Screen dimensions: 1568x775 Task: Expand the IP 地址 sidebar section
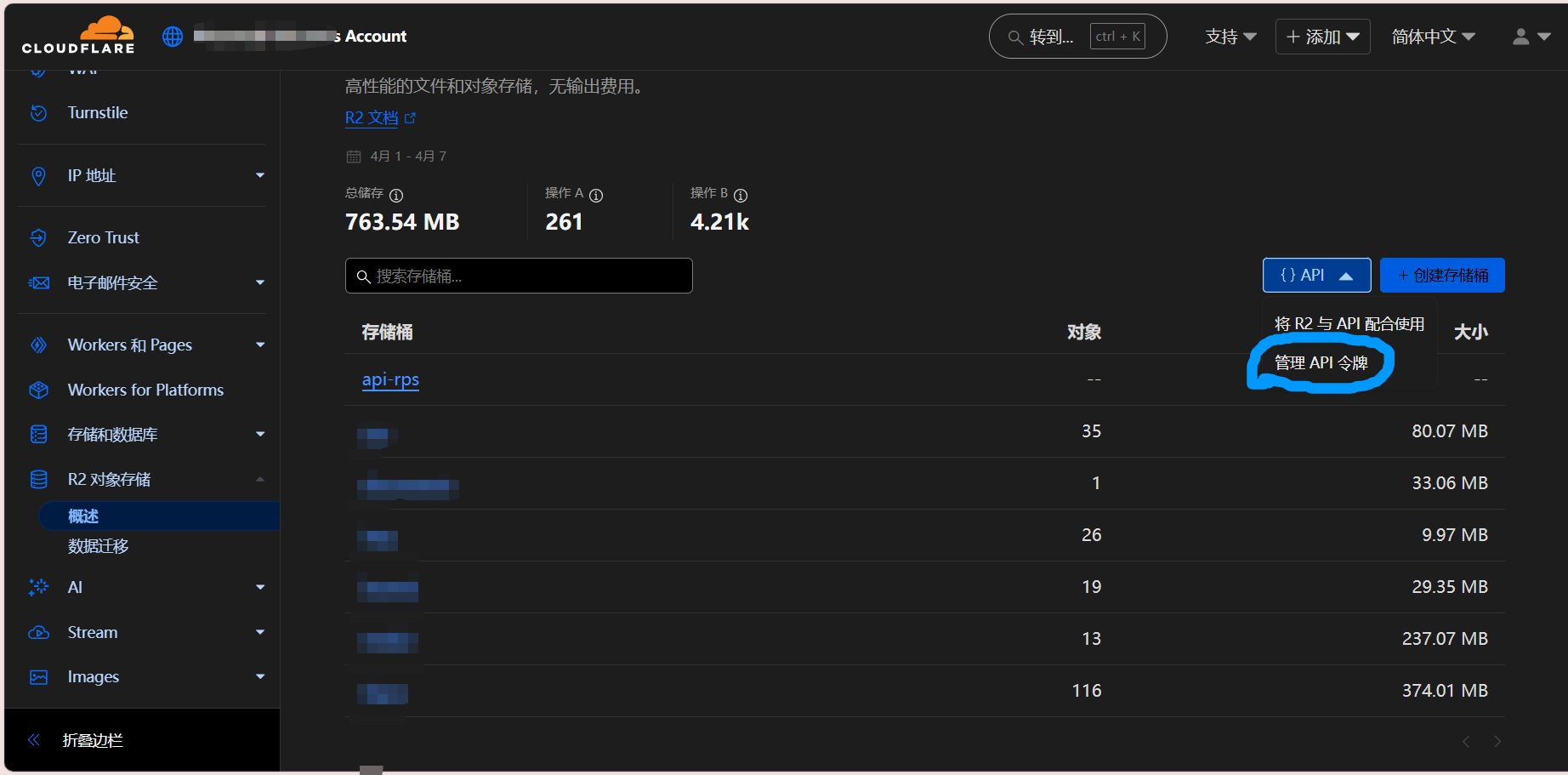coord(260,176)
